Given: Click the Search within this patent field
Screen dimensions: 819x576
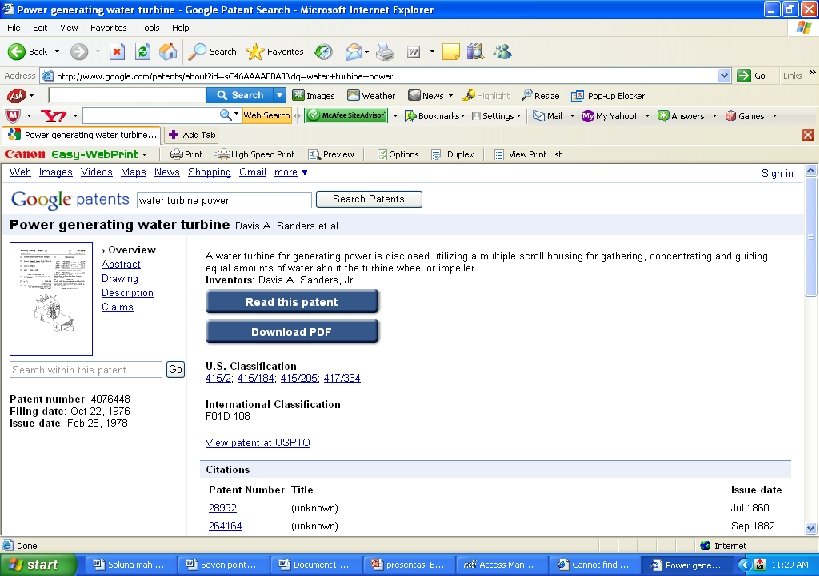Looking at the screenshot, I should click(x=86, y=370).
